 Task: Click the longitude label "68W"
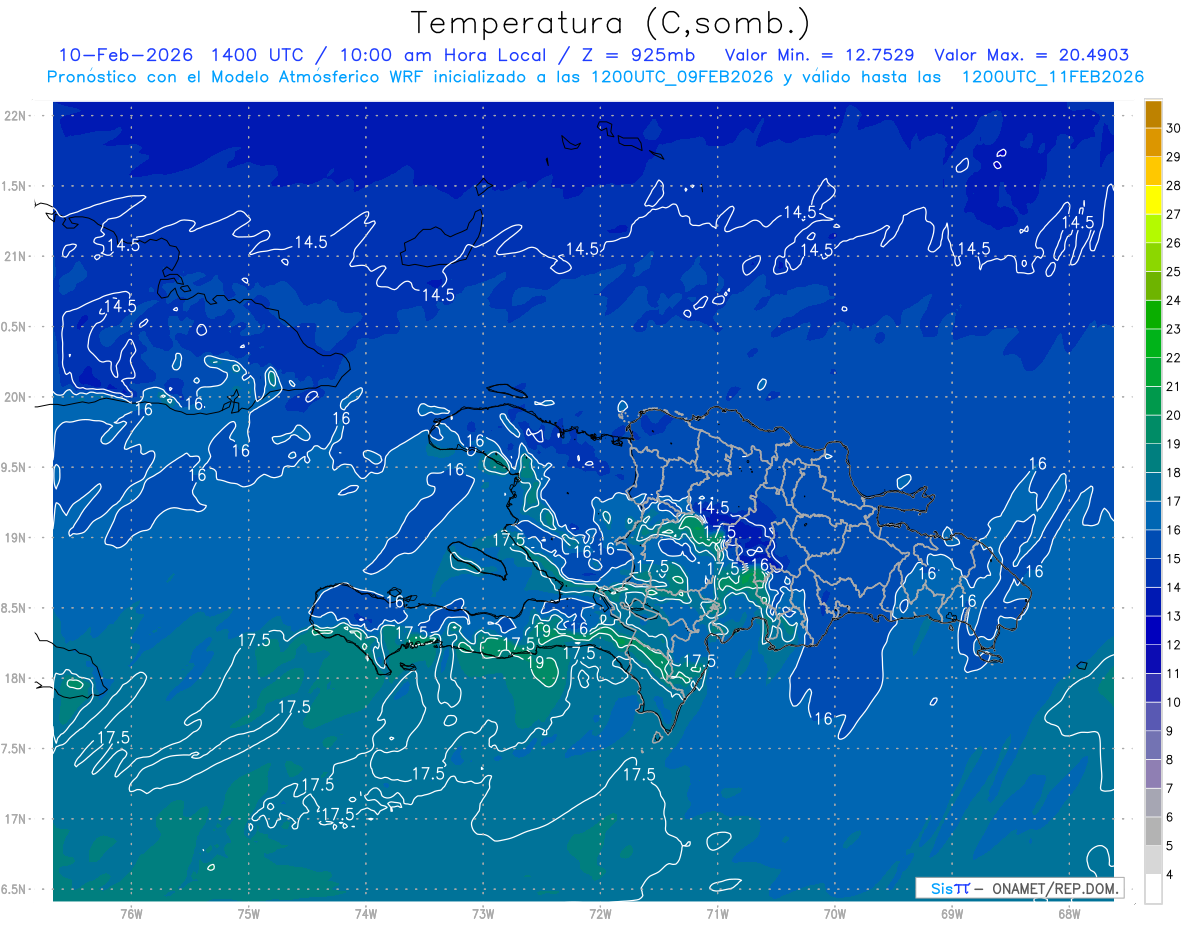[1069, 914]
